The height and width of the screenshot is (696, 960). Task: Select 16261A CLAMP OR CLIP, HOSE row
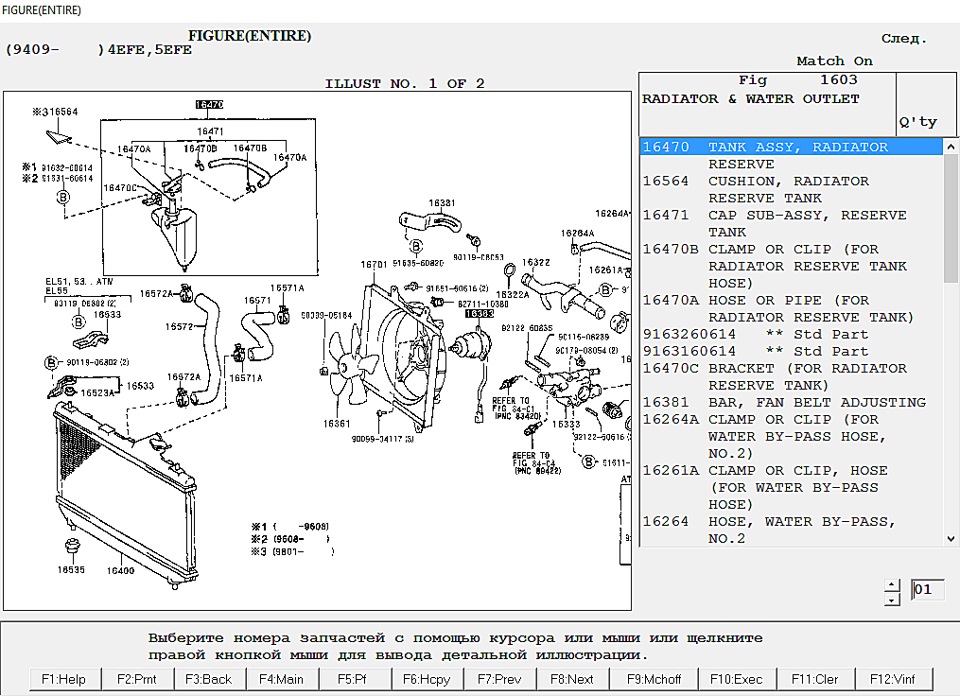(x=791, y=487)
